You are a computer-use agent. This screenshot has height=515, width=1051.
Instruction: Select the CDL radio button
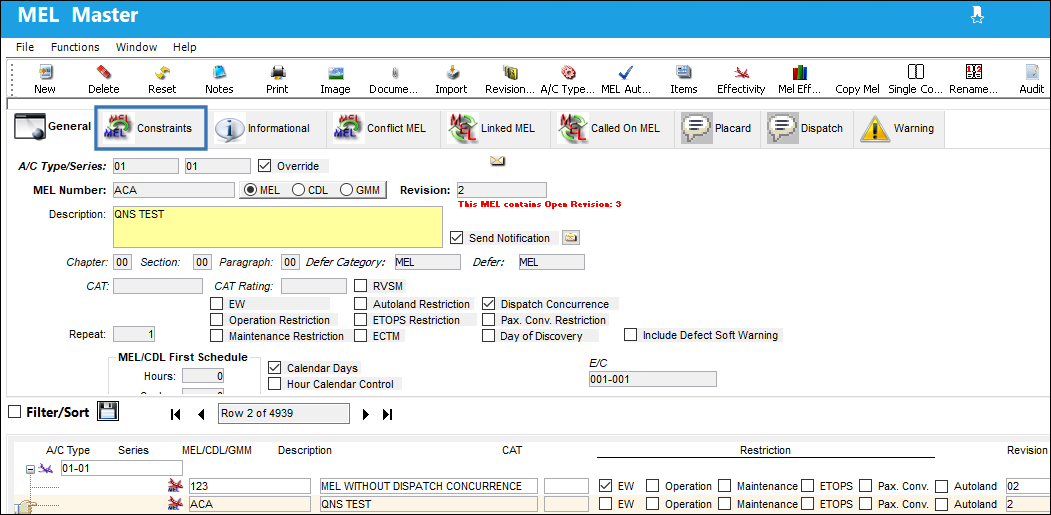pyautogui.click(x=298, y=190)
